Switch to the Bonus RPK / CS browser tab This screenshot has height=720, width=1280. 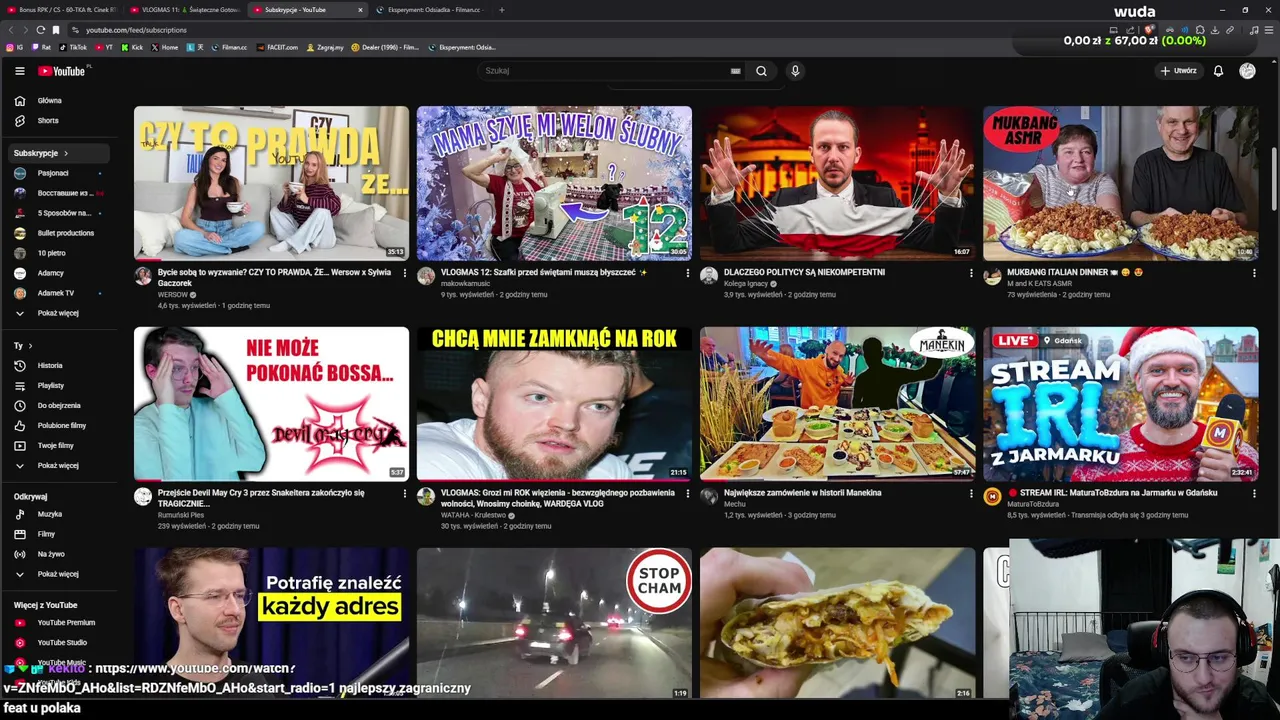tap(62, 10)
